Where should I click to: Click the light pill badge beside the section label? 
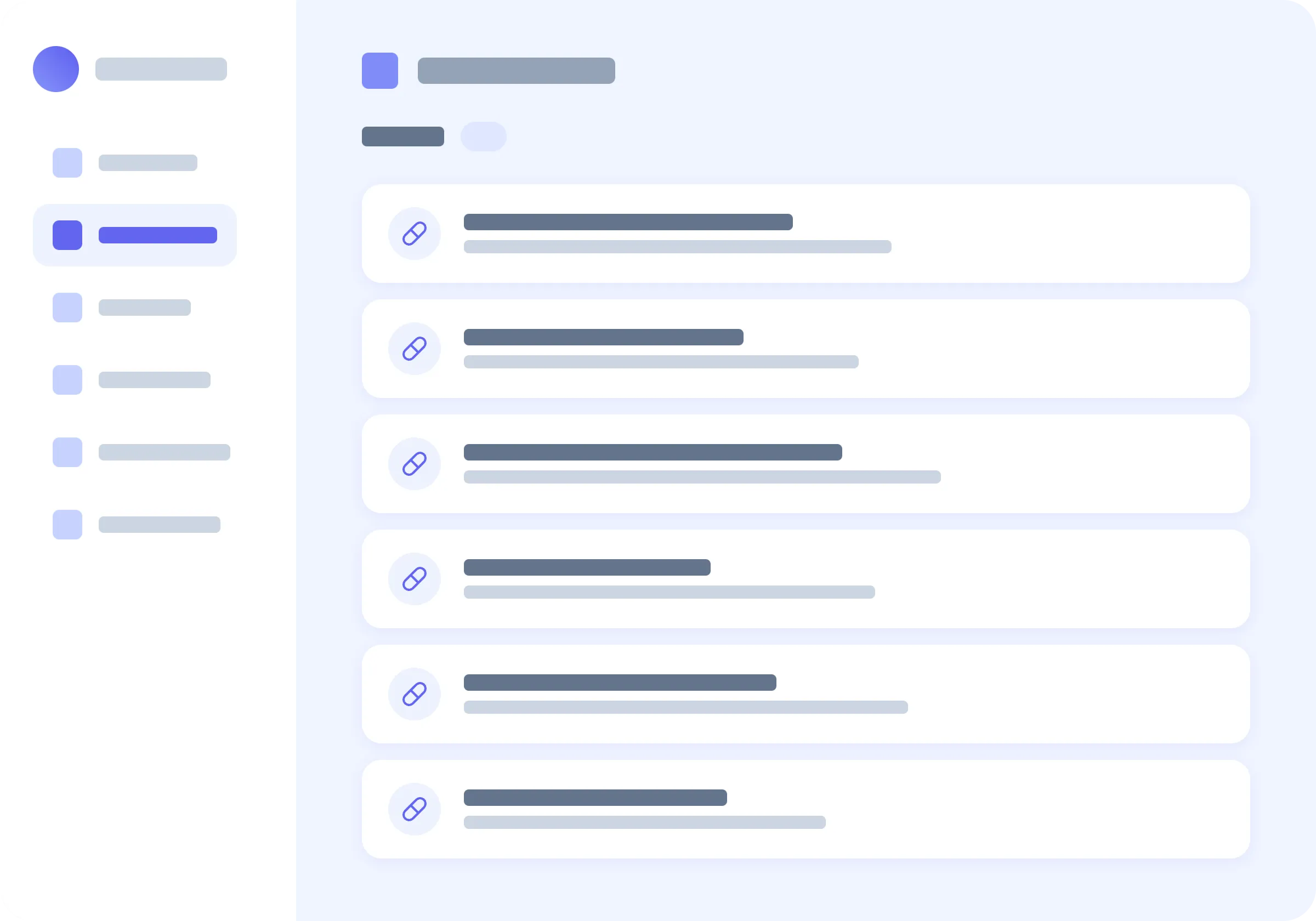(483, 137)
